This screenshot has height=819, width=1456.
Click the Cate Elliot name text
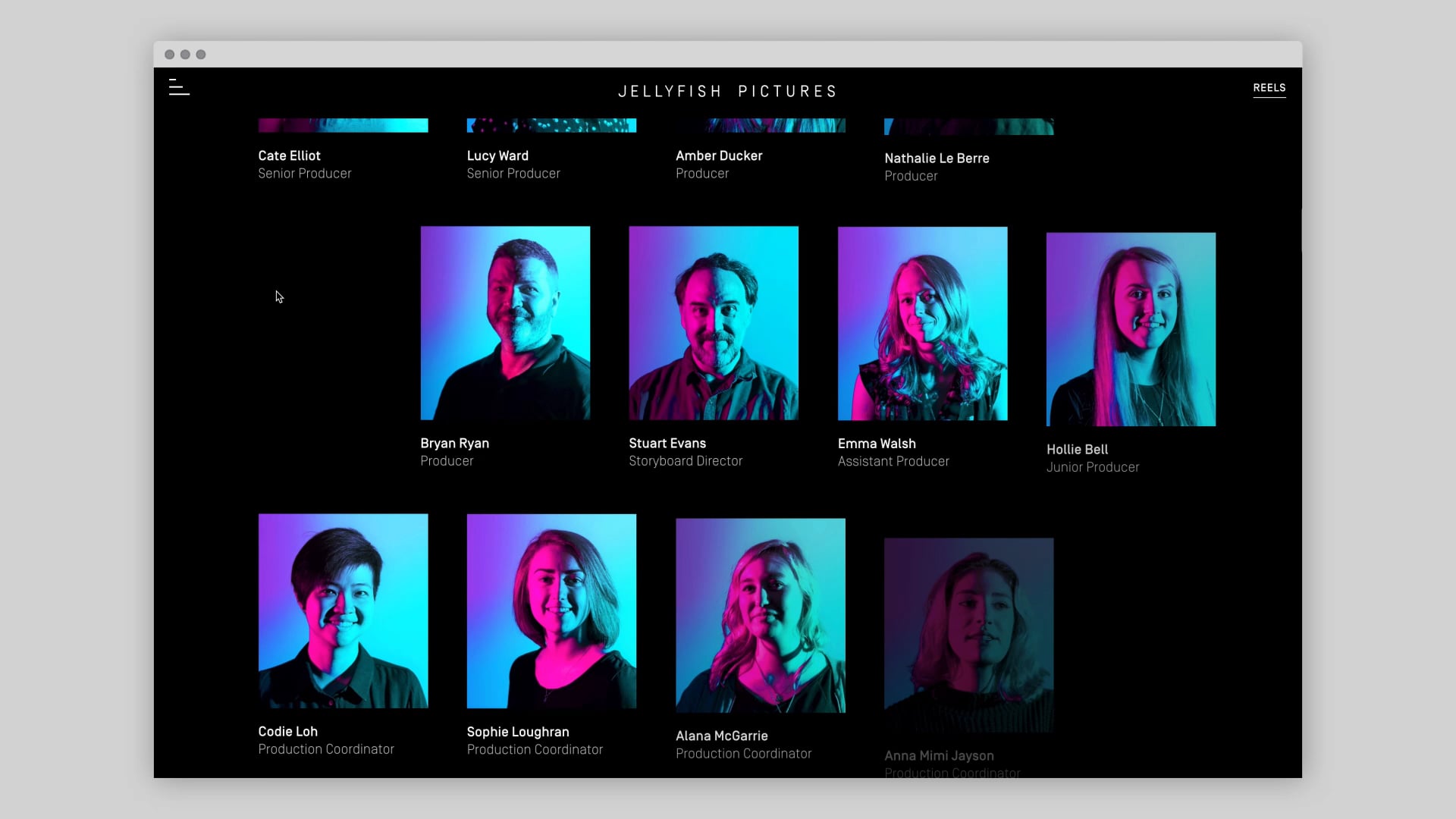(289, 155)
